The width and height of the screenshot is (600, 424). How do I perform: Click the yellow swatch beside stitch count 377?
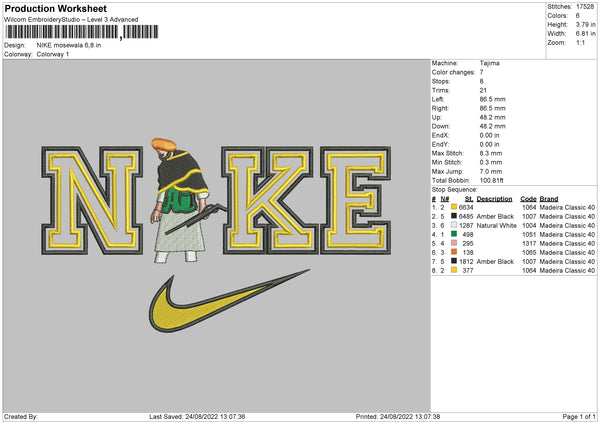point(454,270)
